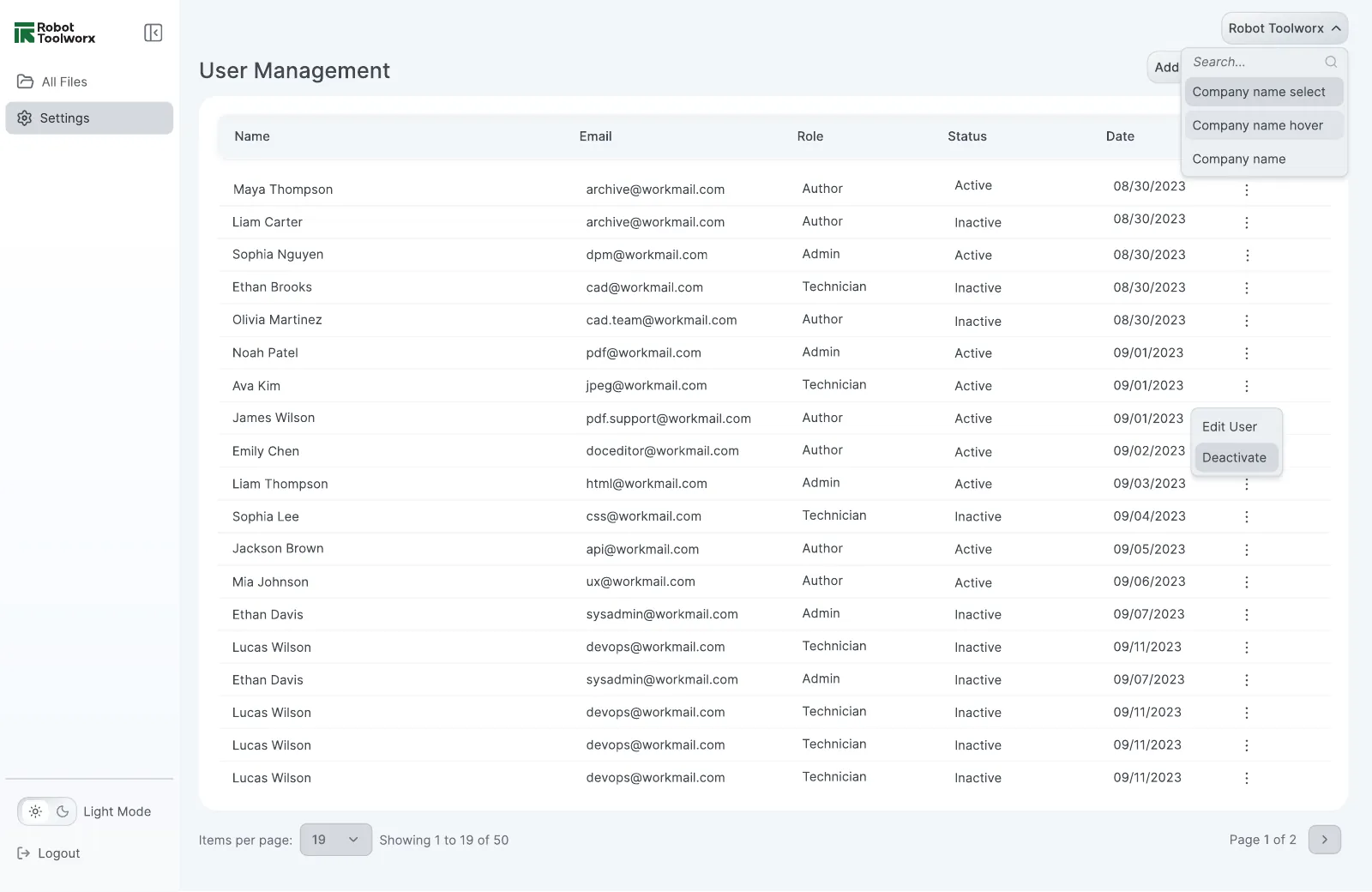Viewport: 1372px width, 892px height.
Task: Click the Role column header
Action: [809, 136]
